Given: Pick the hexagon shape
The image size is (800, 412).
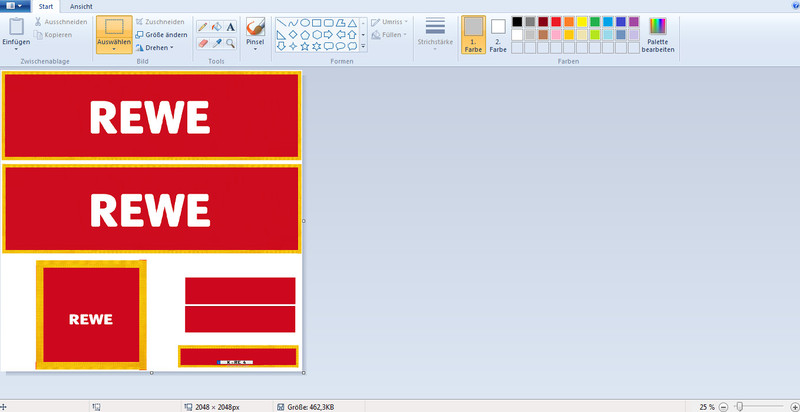Looking at the screenshot, I should [x=316, y=35].
